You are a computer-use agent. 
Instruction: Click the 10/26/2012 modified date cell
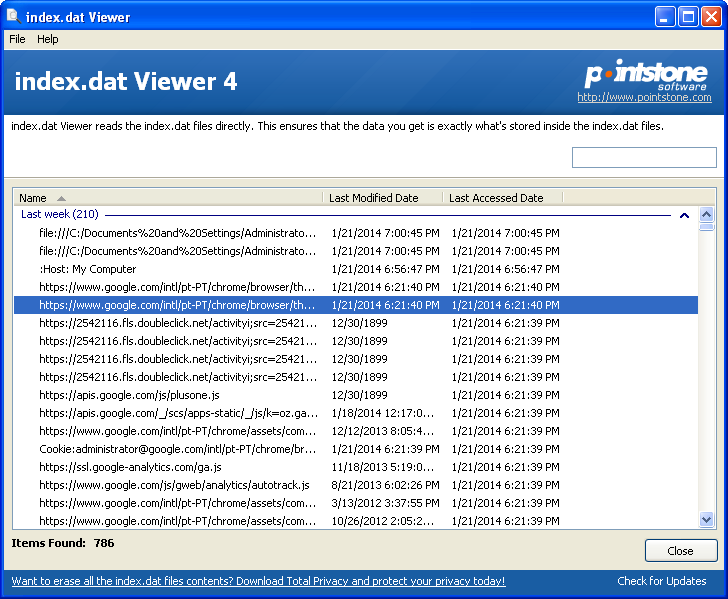point(383,521)
